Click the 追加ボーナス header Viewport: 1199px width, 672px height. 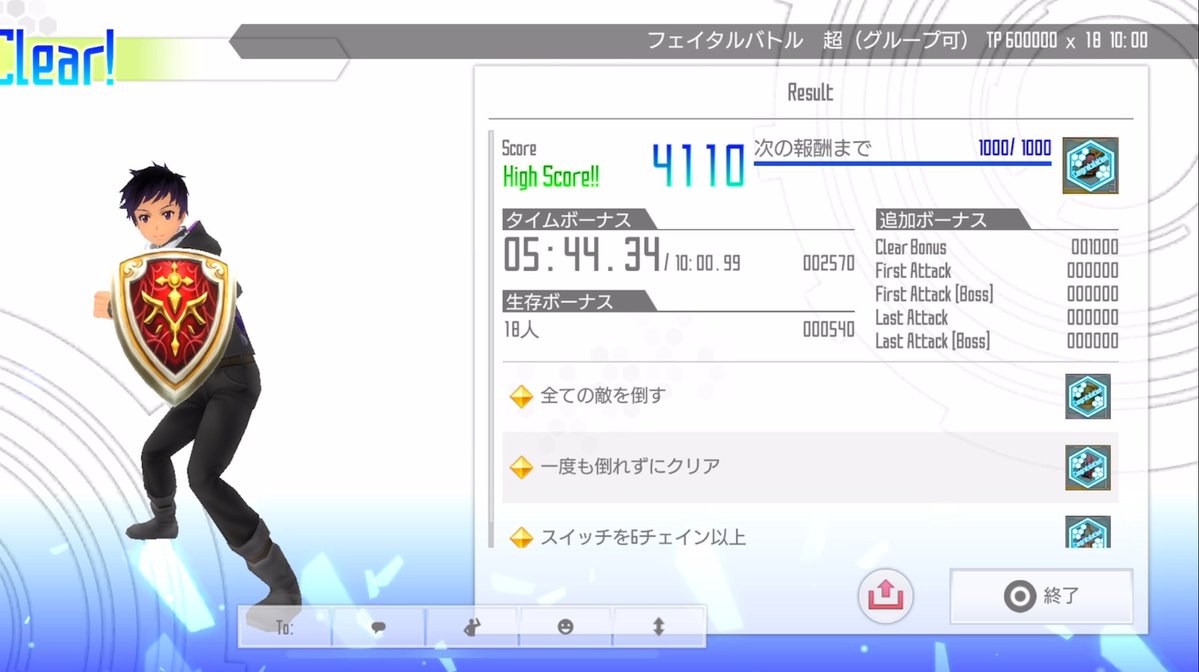pyautogui.click(x=932, y=219)
